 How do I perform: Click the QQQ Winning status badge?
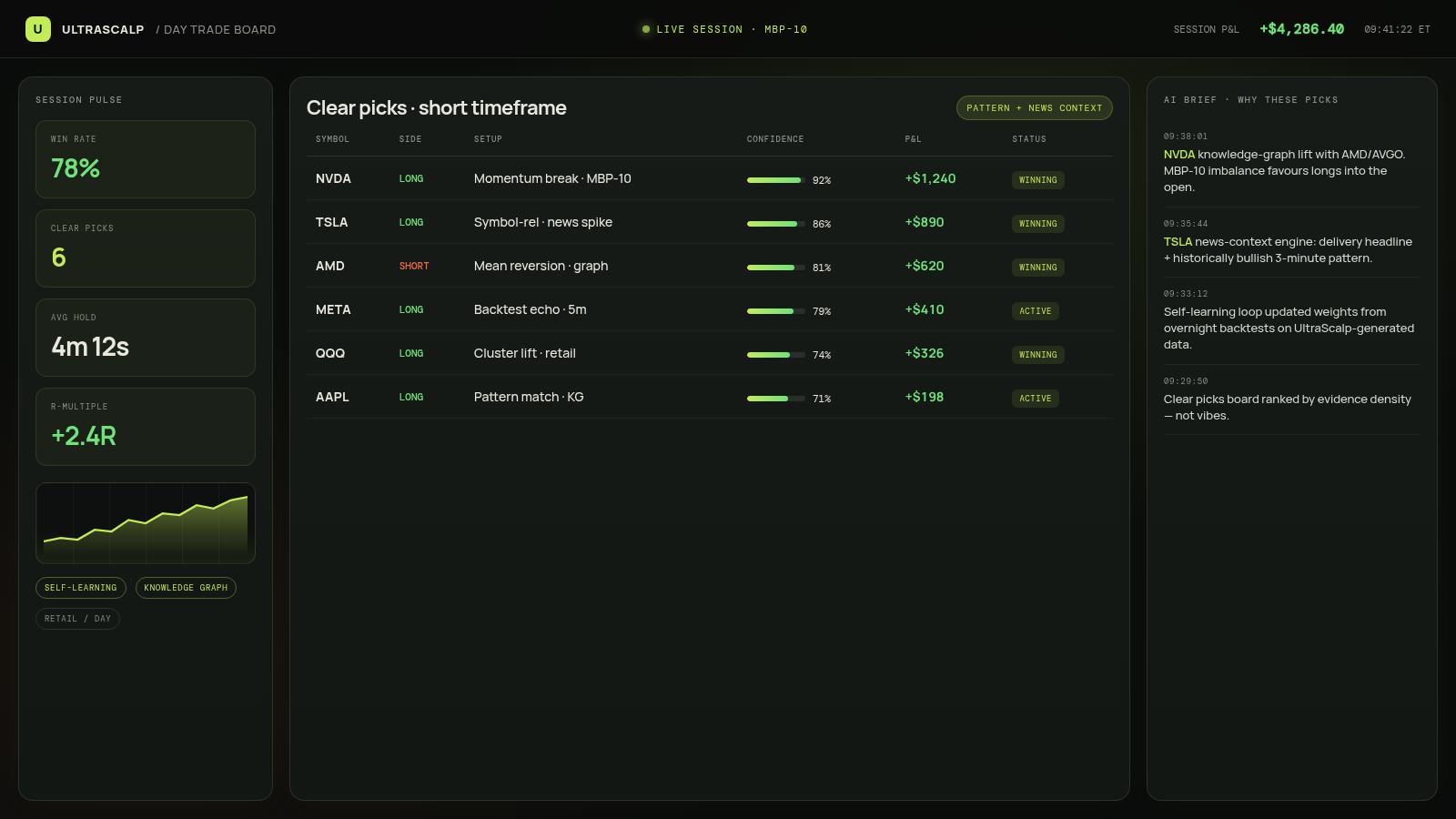[1038, 355]
